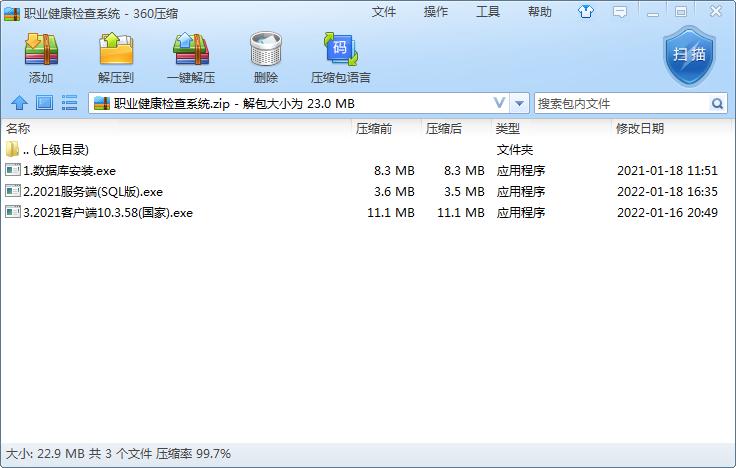Open the skin (shirt) icon in the title bar

click(585, 12)
